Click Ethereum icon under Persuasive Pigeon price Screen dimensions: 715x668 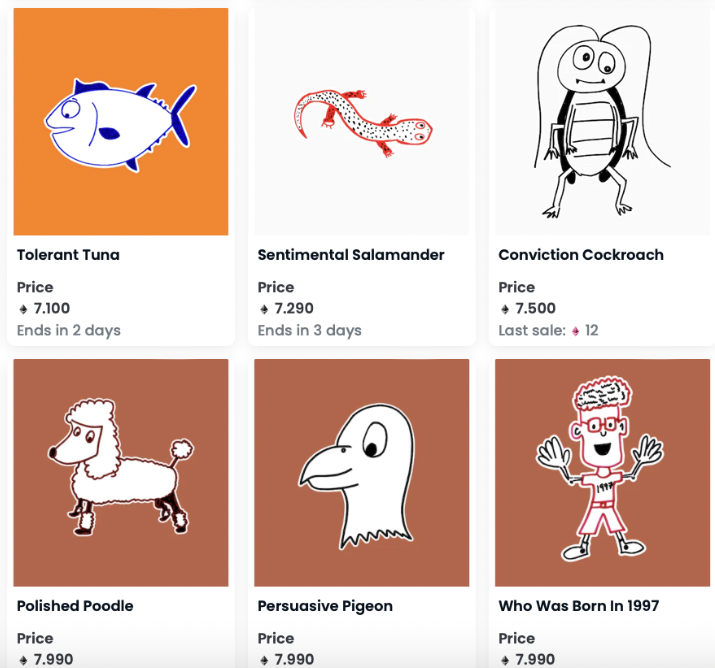click(264, 660)
